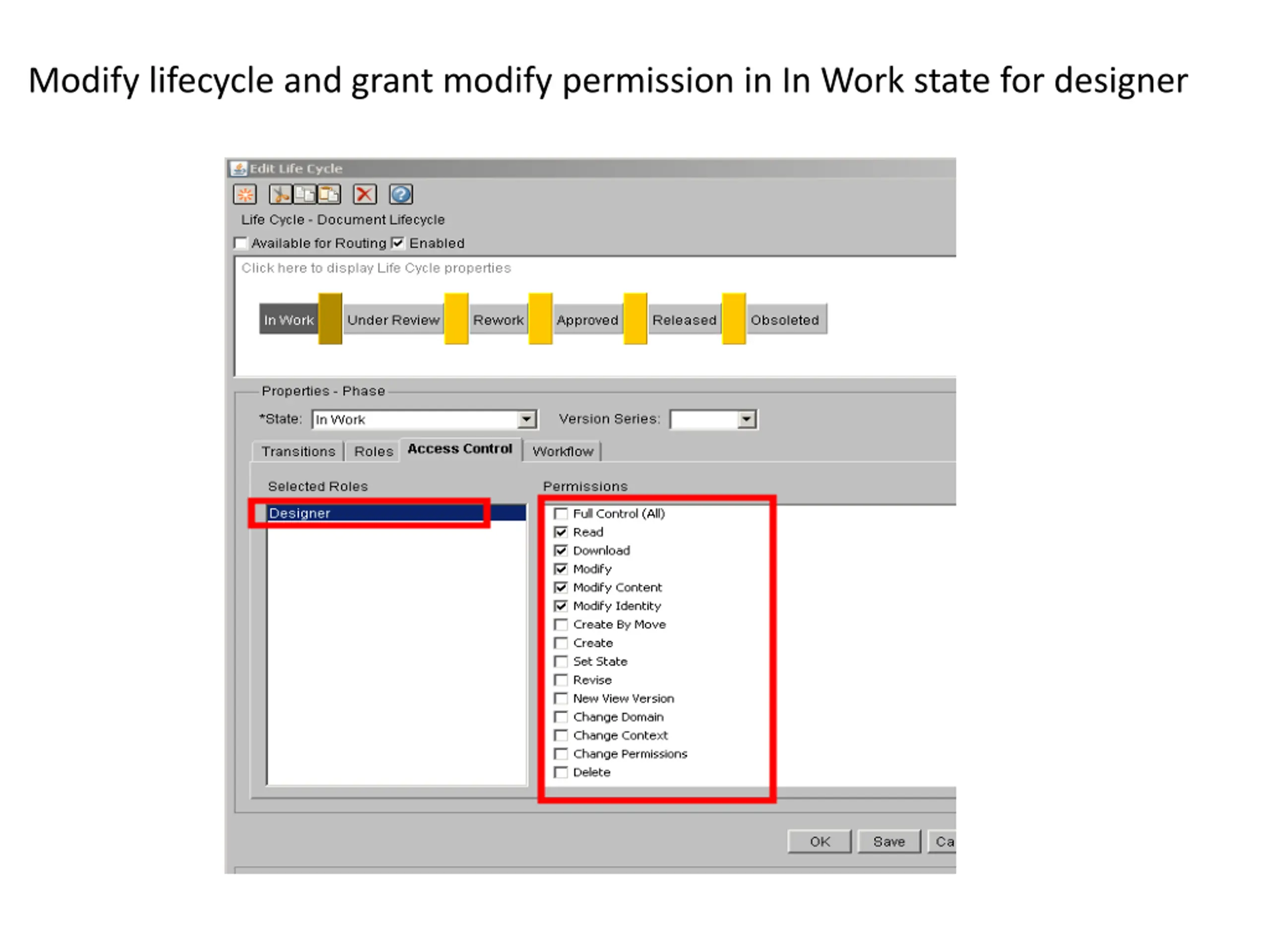Viewport: 1270px width, 952px height.
Task: Click the Save button
Action: pos(889,842)
